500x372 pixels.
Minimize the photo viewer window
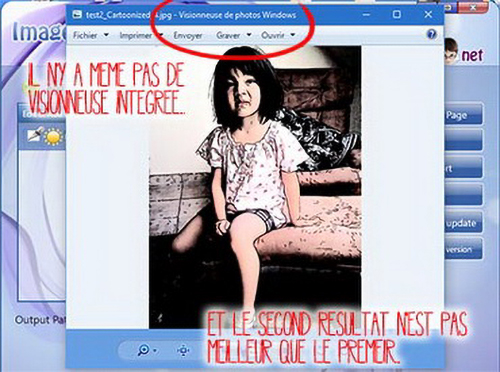pyautogui.click(x=366, y=14)
